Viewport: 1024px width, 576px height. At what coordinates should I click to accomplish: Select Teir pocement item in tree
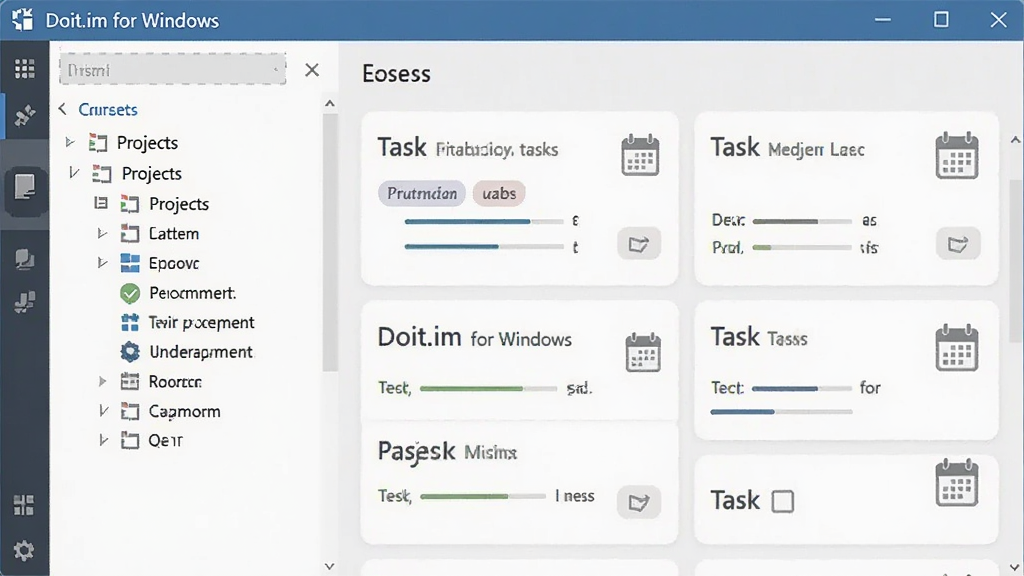201,323
